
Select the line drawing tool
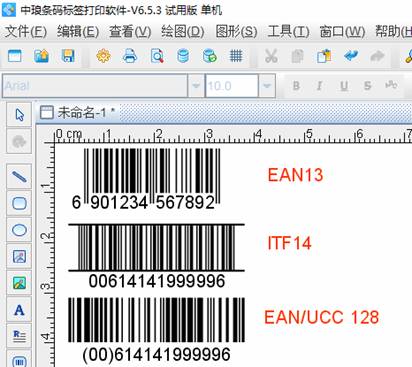(19, 176)
